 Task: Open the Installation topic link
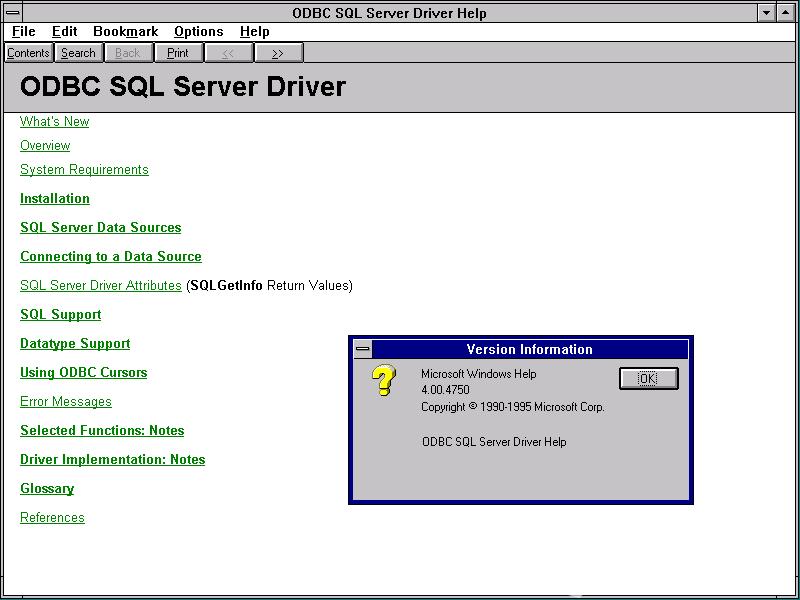pos(55,198)
